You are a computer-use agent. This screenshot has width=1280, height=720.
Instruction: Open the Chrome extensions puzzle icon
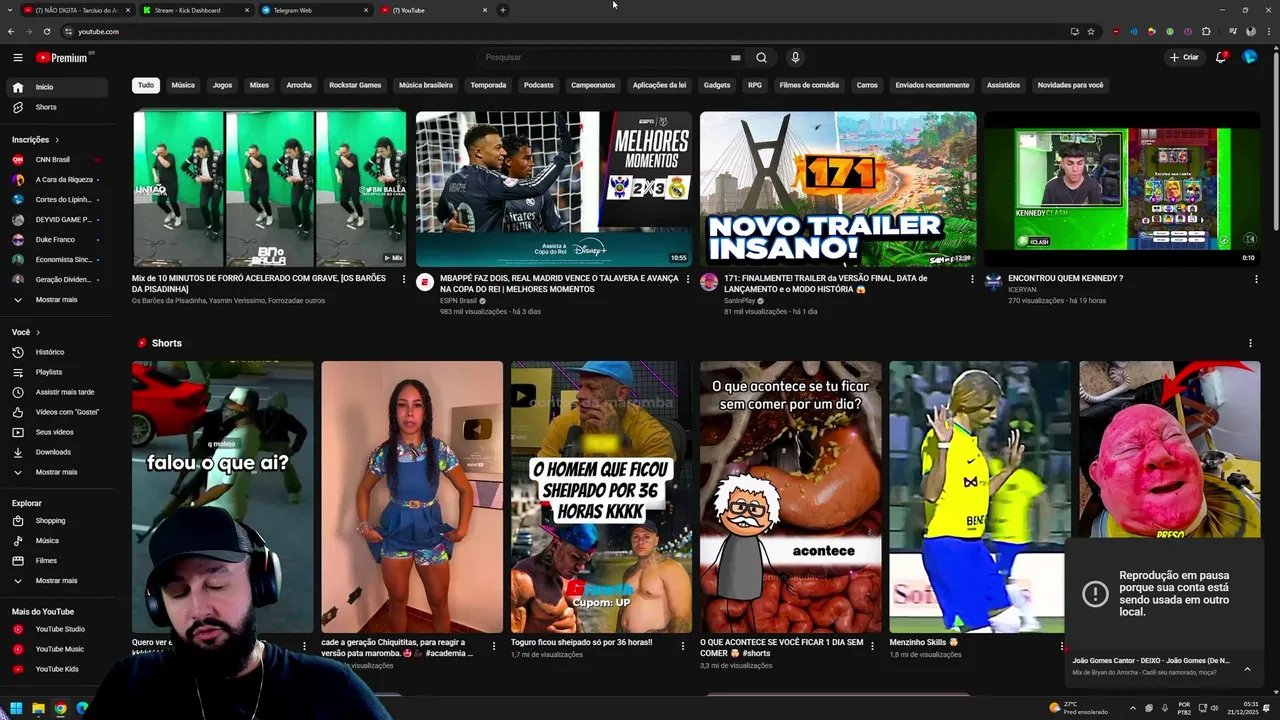tap(1206, 31)
